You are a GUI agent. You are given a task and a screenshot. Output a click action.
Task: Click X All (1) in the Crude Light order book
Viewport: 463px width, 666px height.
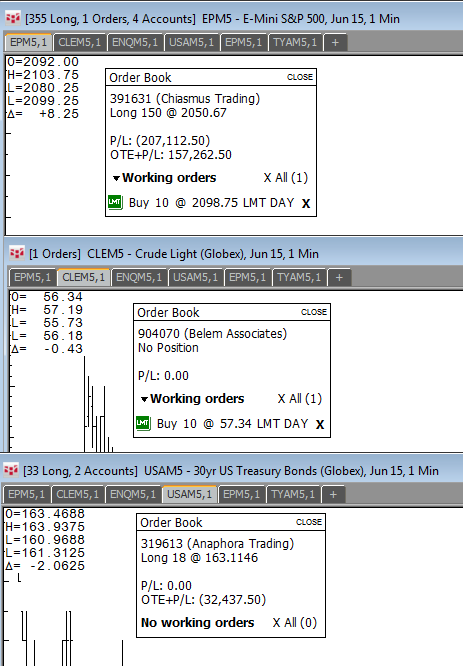coord(300,398)
